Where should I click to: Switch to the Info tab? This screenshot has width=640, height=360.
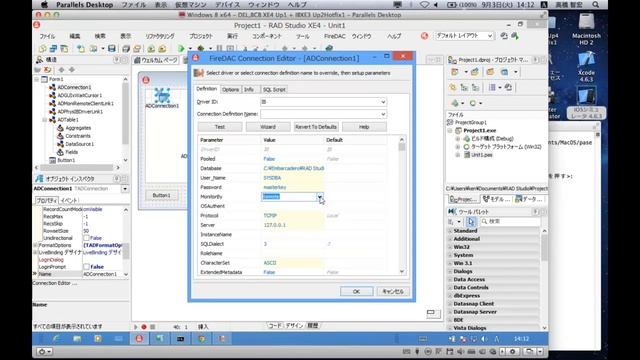(x=249, y=89)
